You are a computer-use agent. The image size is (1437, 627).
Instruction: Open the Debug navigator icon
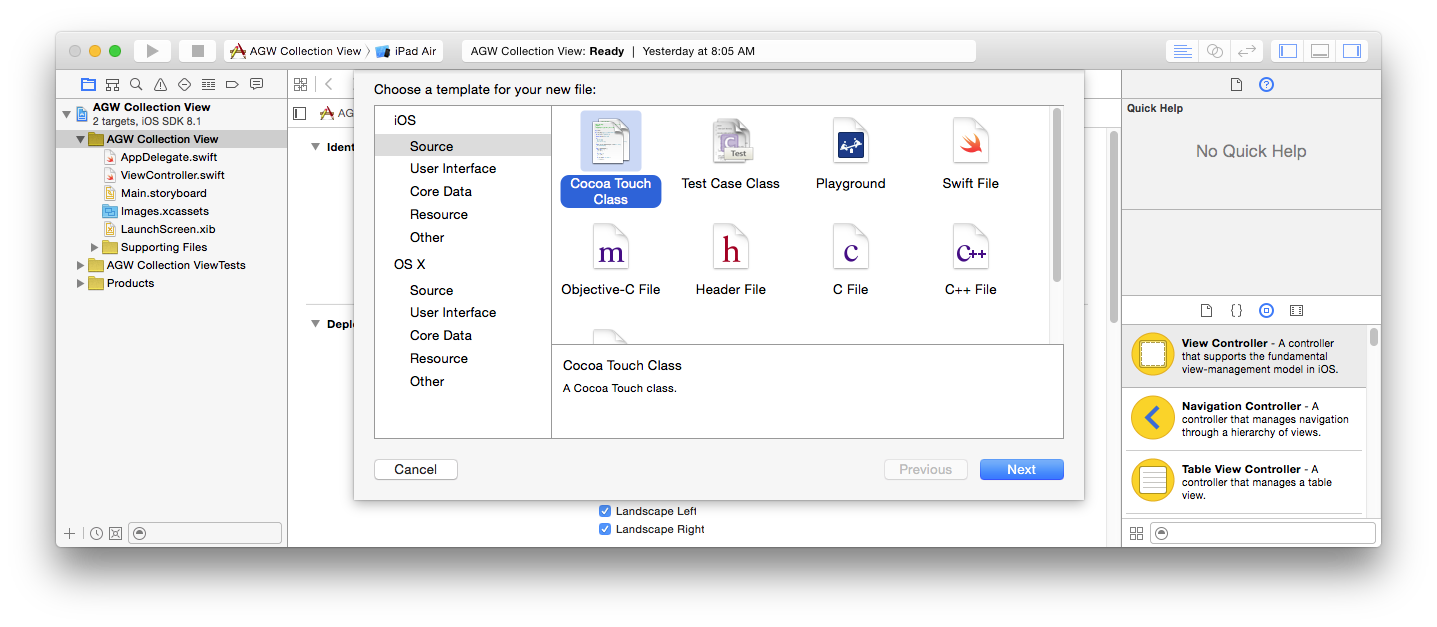[x=208, y=84]
